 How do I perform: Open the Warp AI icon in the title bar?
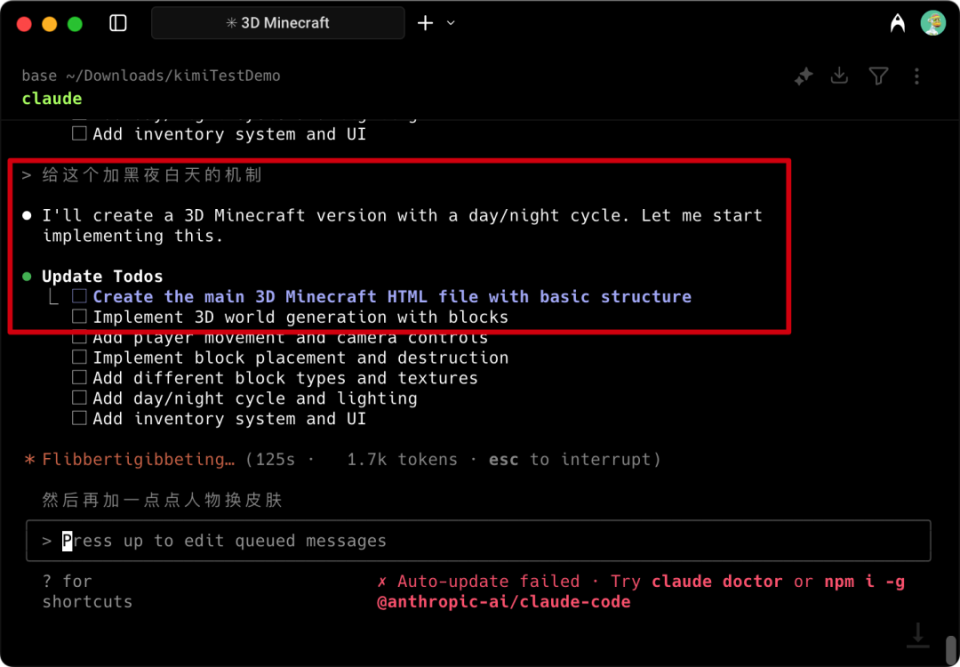897,23
